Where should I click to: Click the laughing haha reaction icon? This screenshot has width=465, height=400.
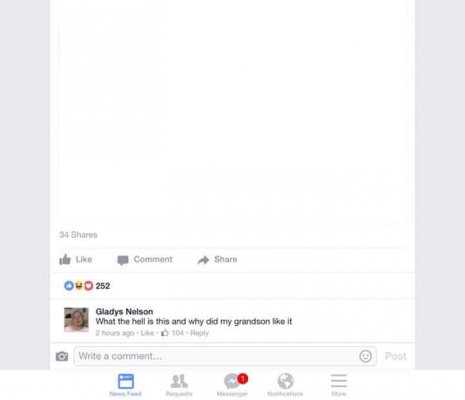click(x=79, y=286)
